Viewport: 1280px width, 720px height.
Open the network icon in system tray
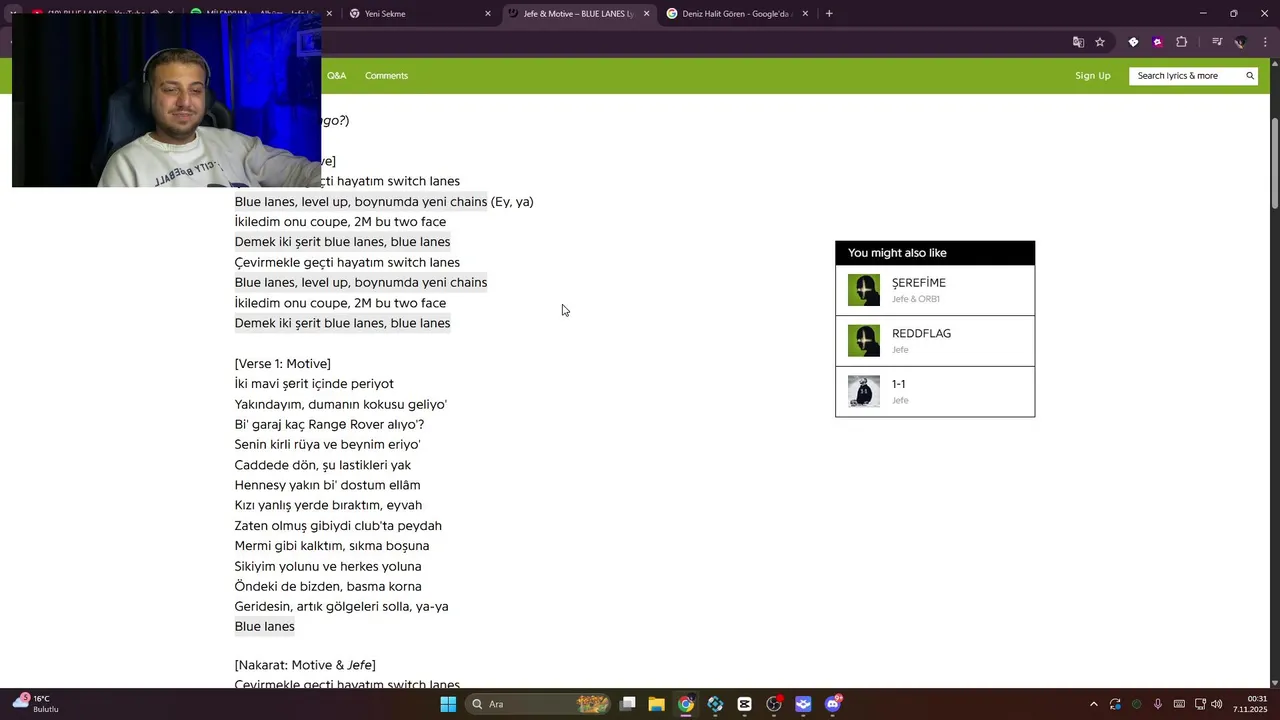[x=1199, y=704]
